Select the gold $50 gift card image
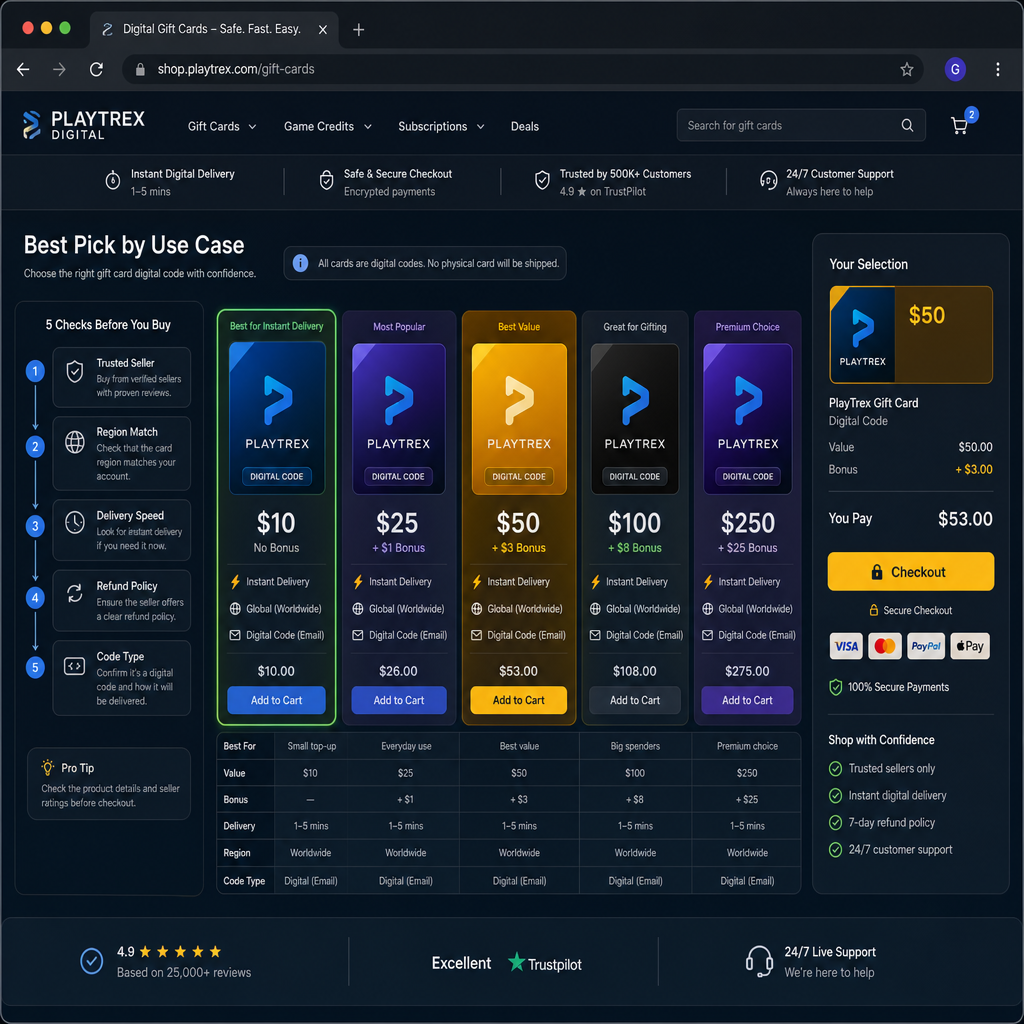1024x1024 pixels. (x=519, y=419)
